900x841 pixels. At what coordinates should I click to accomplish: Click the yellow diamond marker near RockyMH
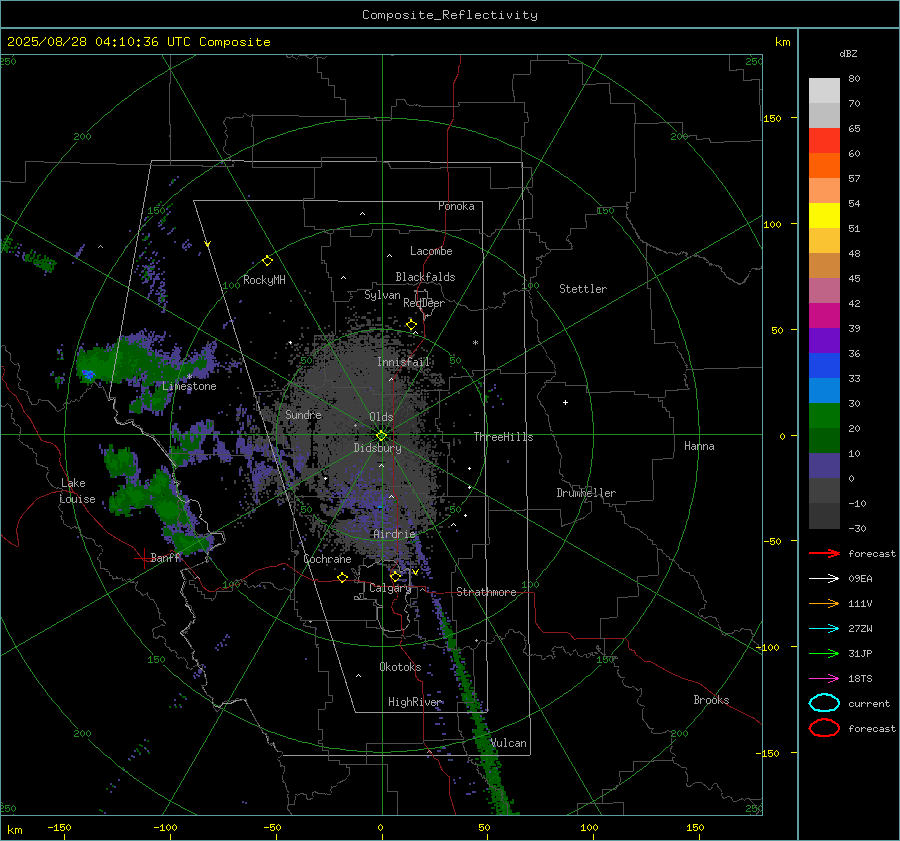267,261
